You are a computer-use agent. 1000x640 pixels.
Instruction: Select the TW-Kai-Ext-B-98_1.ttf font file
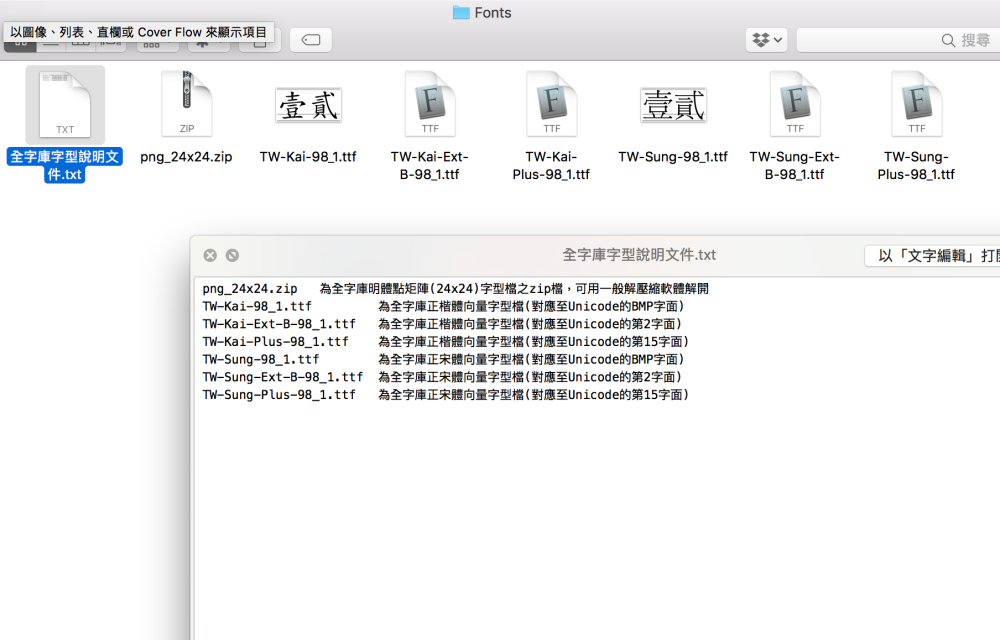pos(430,104)
